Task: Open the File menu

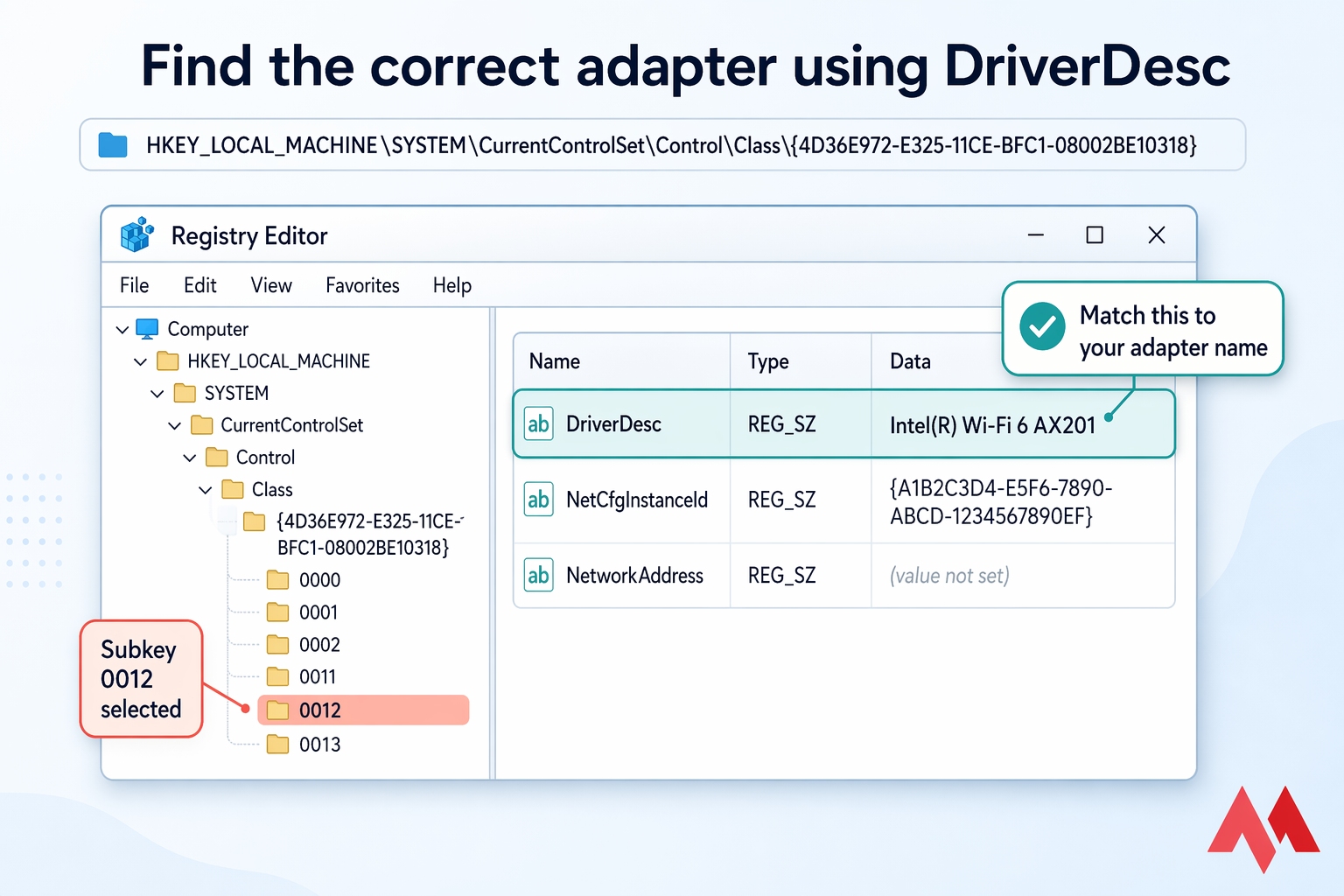Action: pyautogui.click(x=134, y=285)
